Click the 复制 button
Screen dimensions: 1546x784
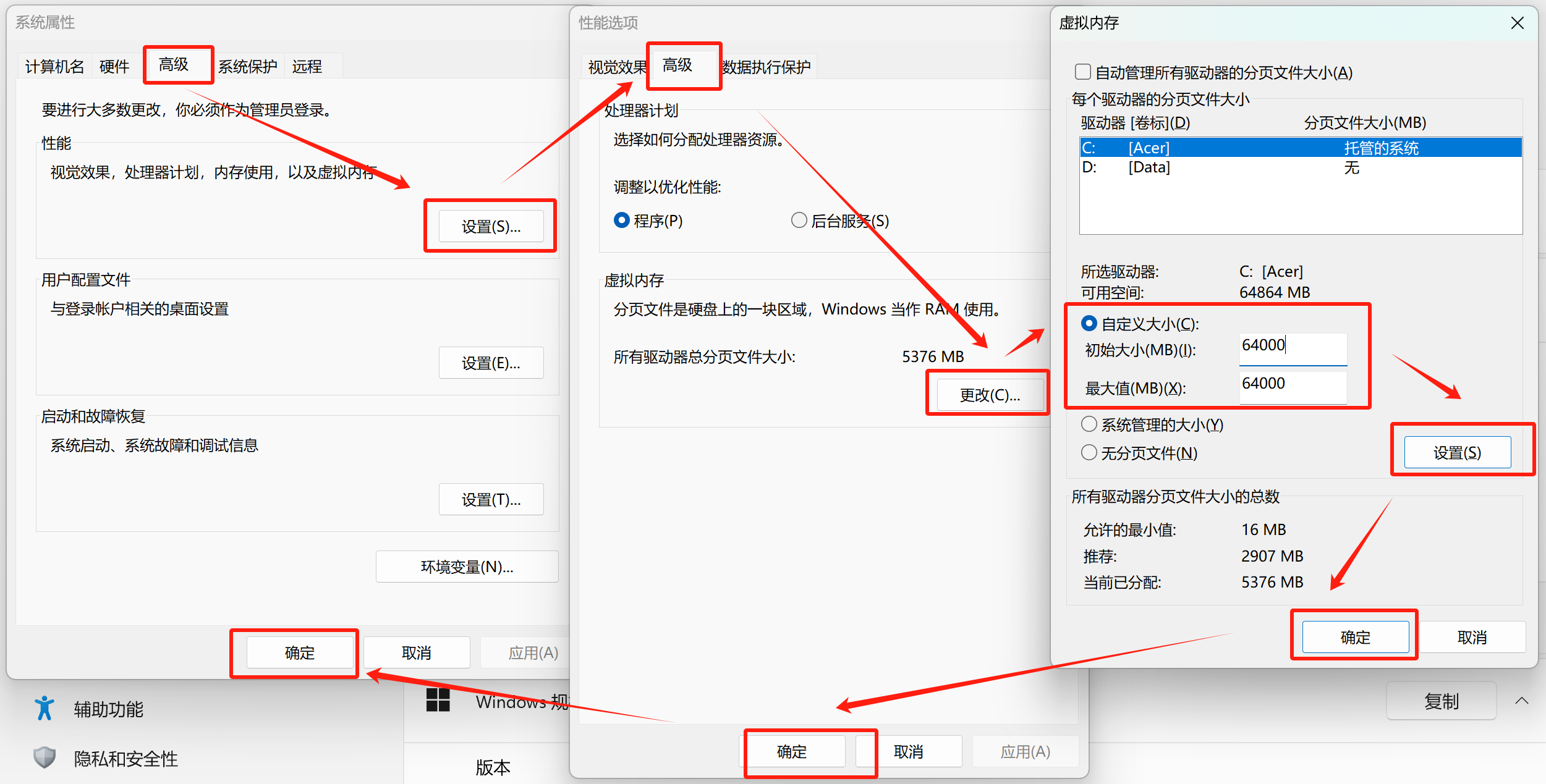pyautogui.click(x=1441, y=701)
